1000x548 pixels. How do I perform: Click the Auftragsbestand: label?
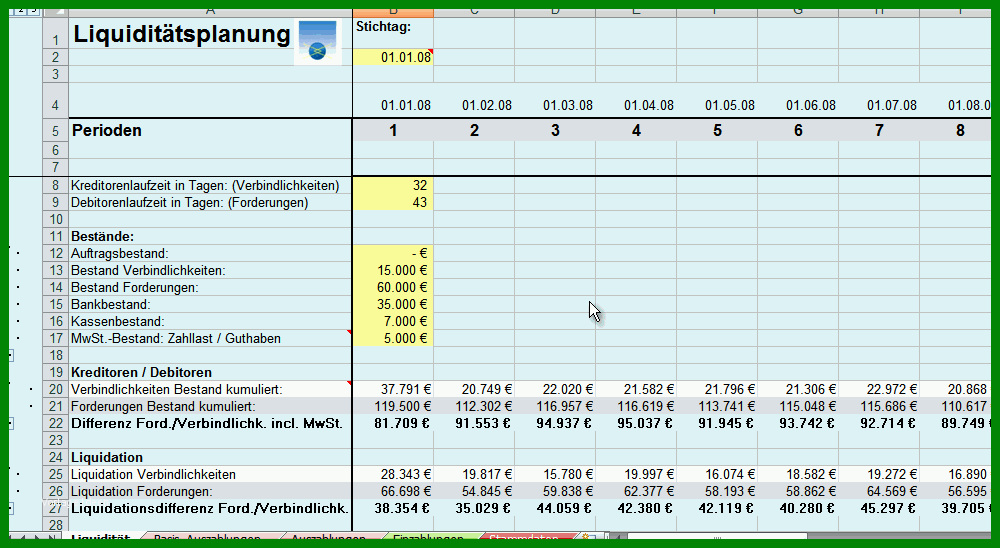coord(120,254)
